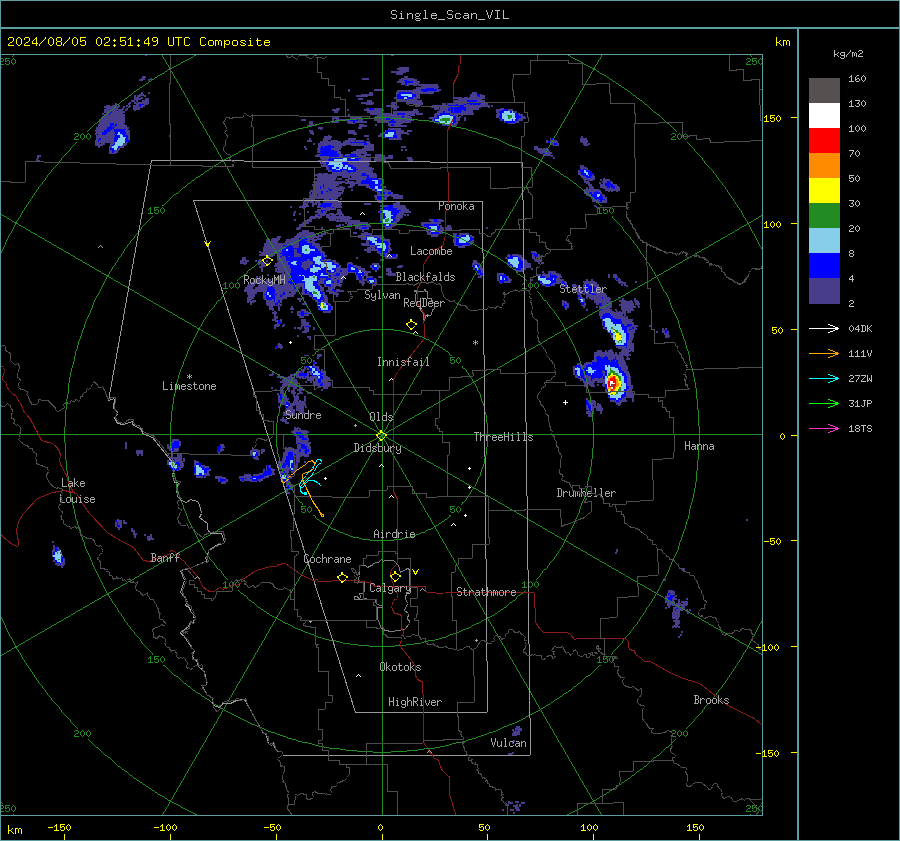Click the orange 111V arrow in legend
The width and height of the screenshot is (900, 841).
click(824, 354)
